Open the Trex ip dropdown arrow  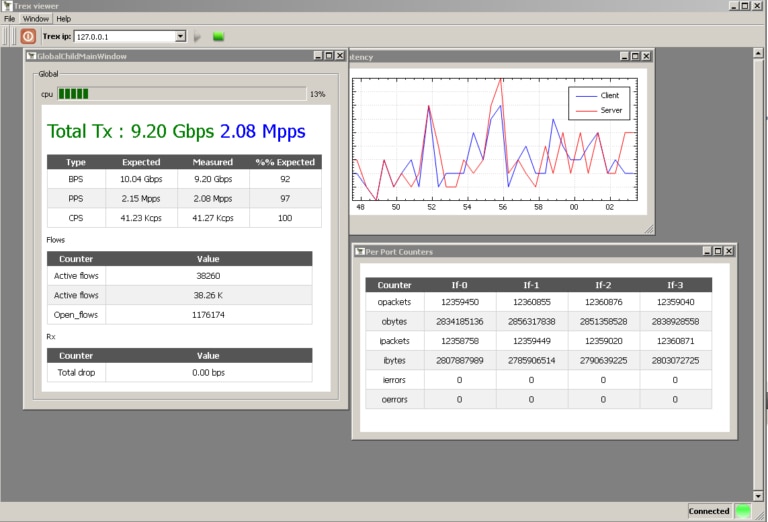point(180,36)
